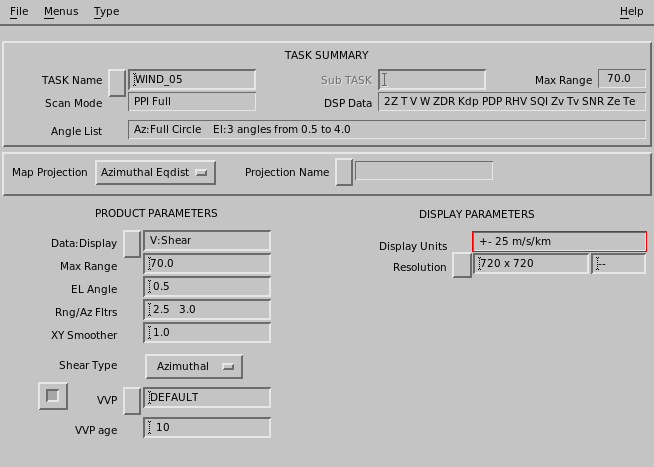Screen dimensions: 654x467
Task: Click the Resolution 720 x 720 field
Action: 531,264
